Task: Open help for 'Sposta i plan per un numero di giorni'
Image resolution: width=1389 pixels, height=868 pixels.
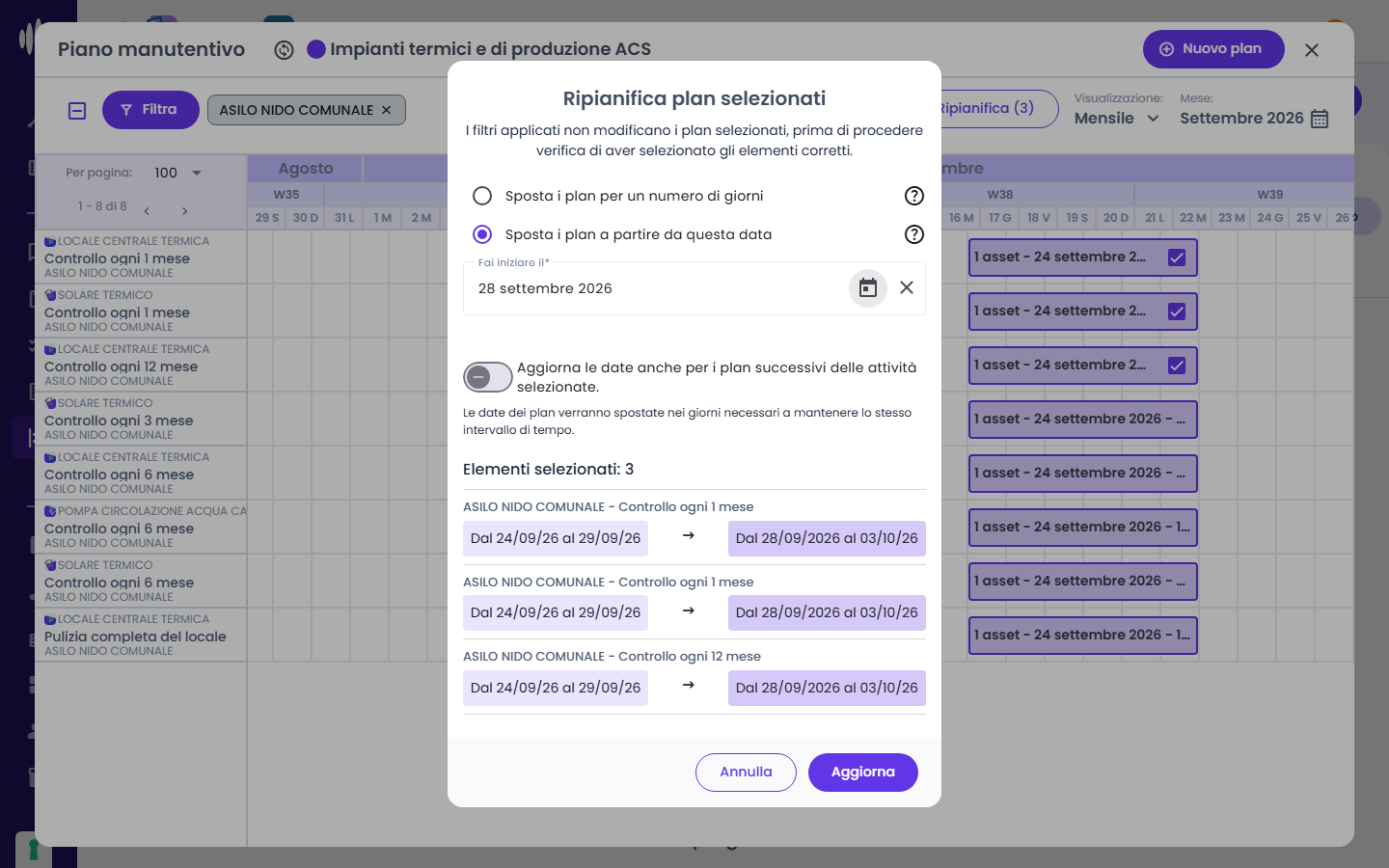Action: pyautogui.click(x=914, y=196)
